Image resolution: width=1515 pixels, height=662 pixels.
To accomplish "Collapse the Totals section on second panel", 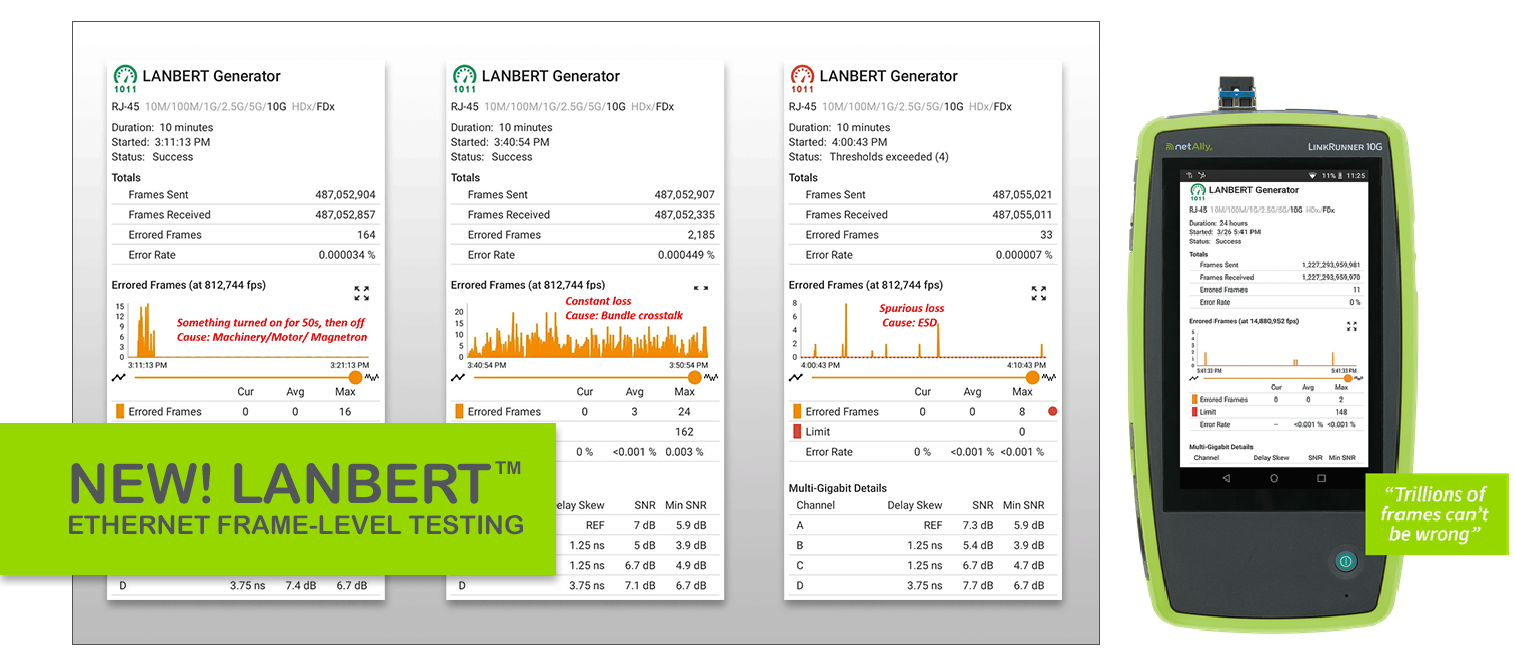I will [465, 177].
